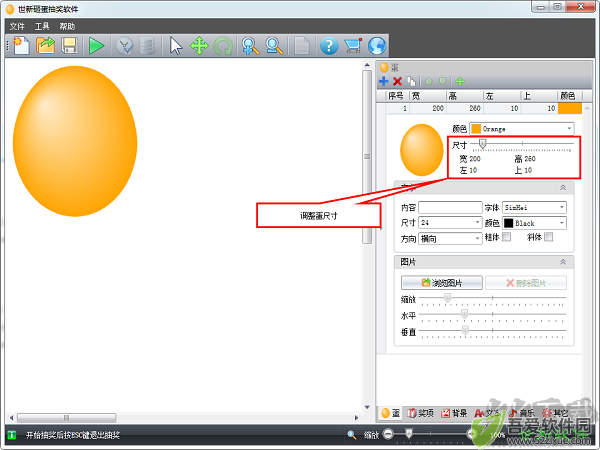Viewport: 600px width, 450px height.
Task: Click orange color cell in egg row 1
Action: (570, 108)
